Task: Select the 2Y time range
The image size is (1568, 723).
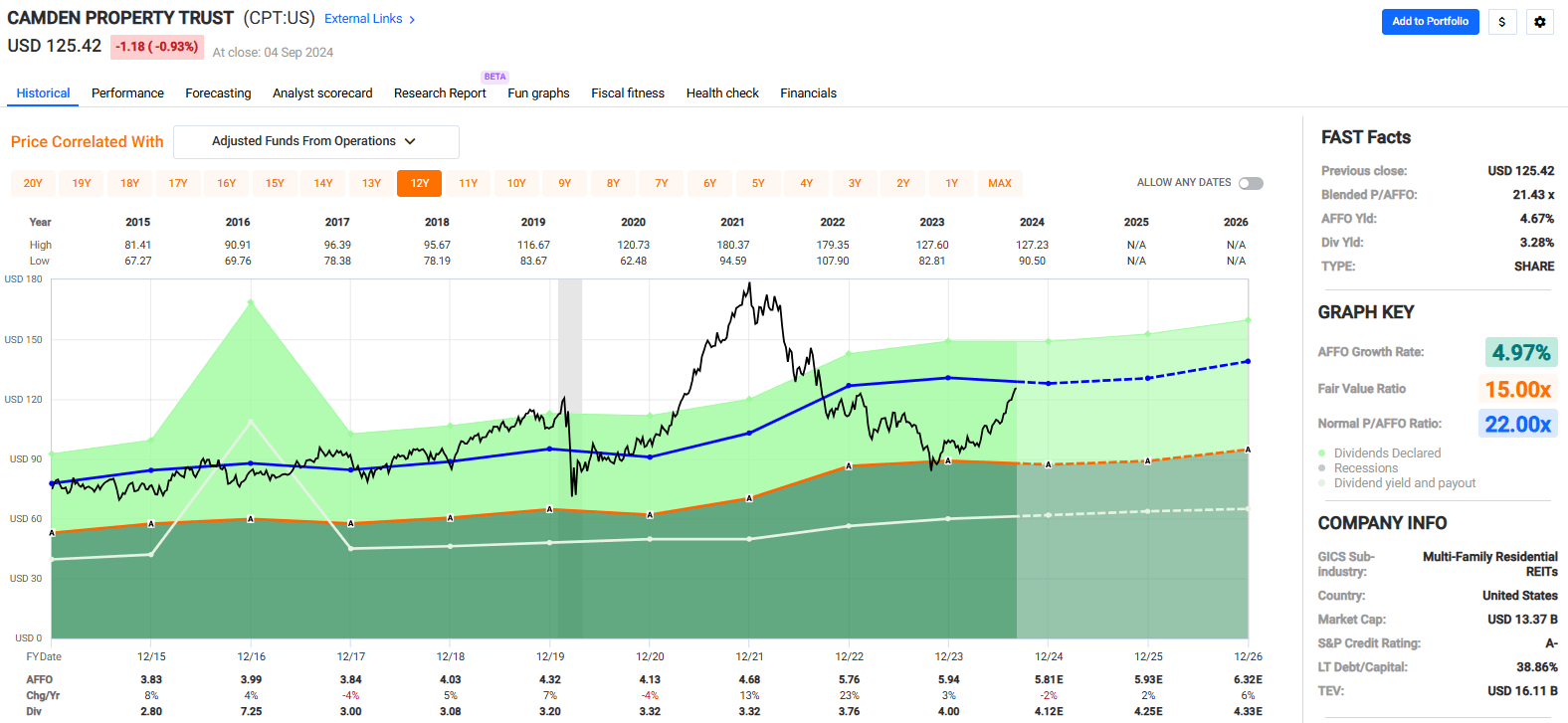Action: coord(903,183)
